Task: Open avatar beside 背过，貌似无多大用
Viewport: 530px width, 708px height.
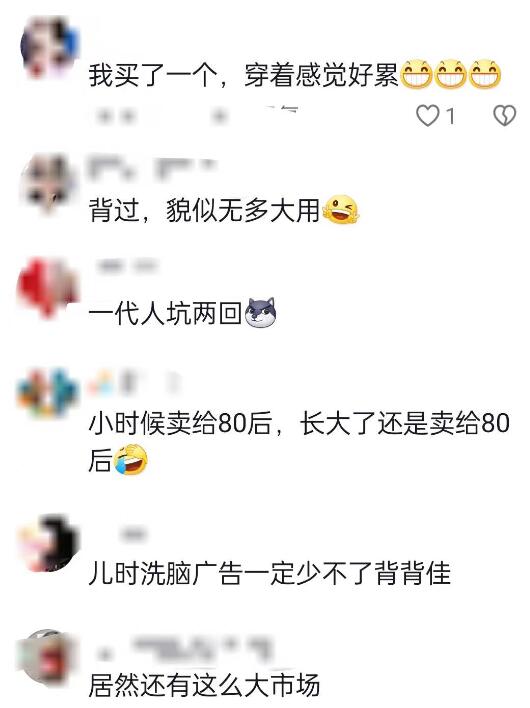Action: coord(48,183)
